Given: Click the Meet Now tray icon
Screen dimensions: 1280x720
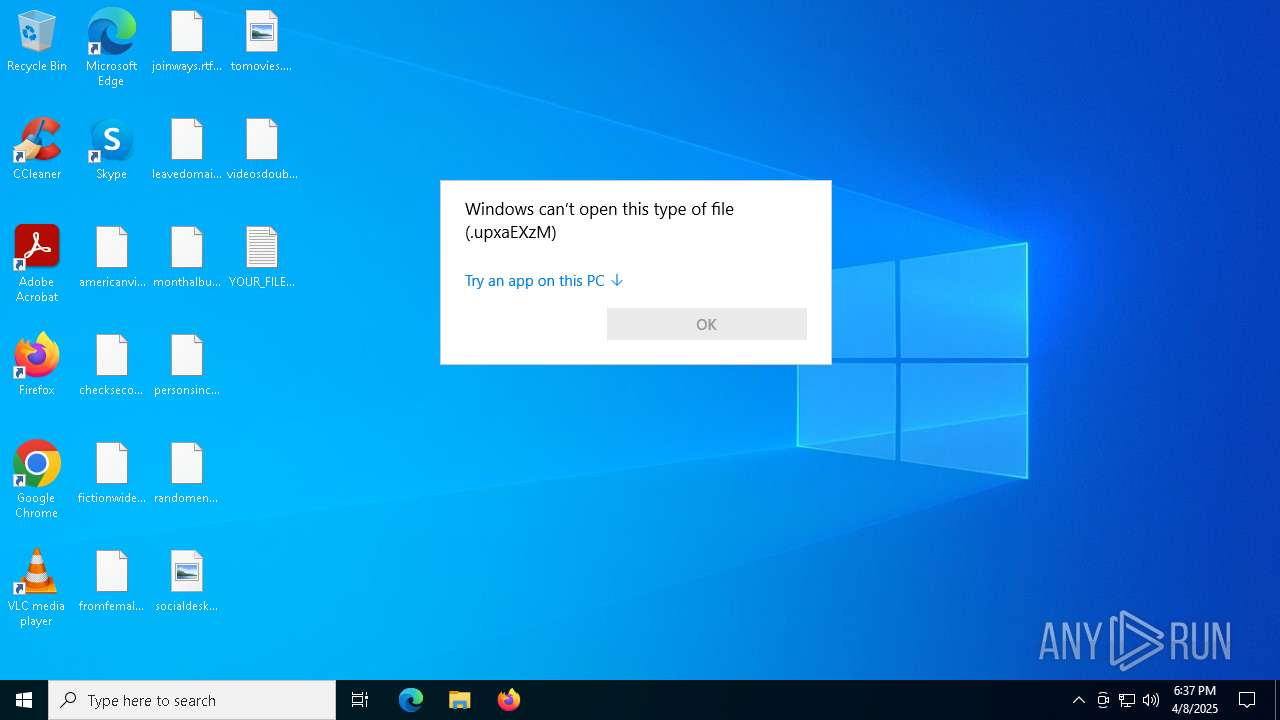Looking at the screenshot, I should [x=1103, y=700].
